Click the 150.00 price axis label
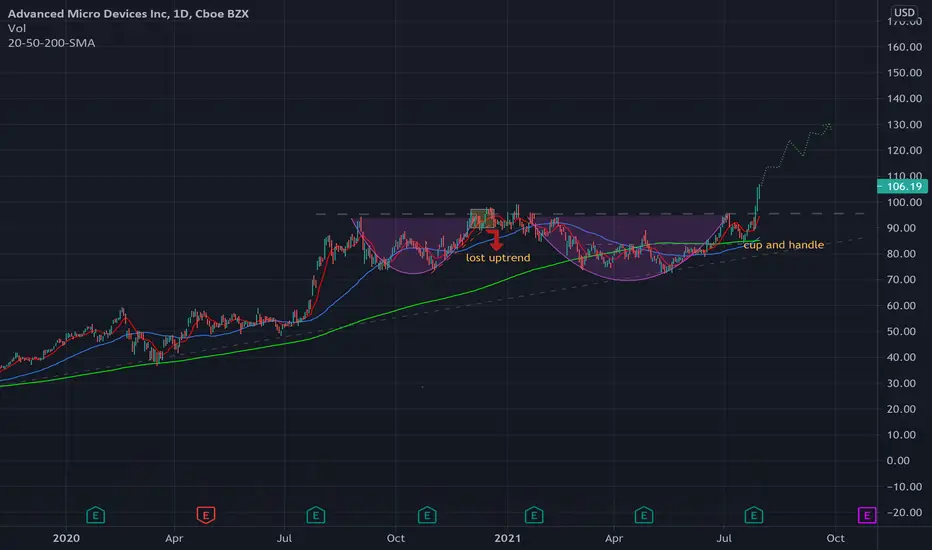Screen dimensions: 932x550 pyautogui.click(x=905, y=73)
